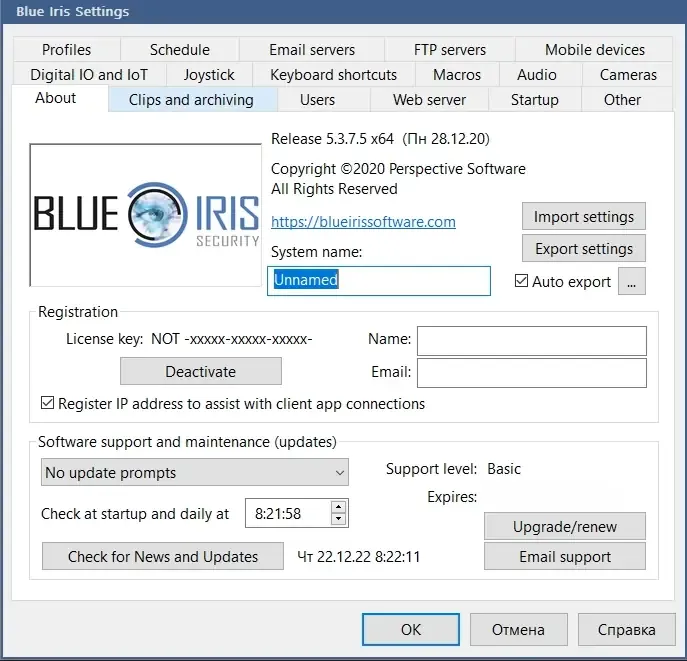This screenshot has height=661, width=687.
Task: Click the Copyright ©2020 Perspective Software text
Action: coord(398,169)
